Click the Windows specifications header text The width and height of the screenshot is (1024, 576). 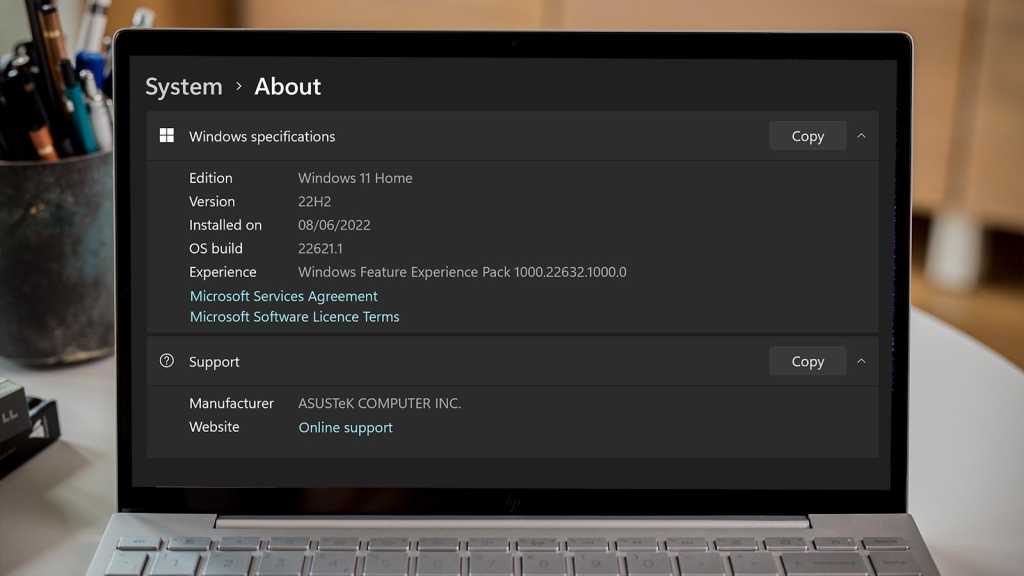point(262,136)
